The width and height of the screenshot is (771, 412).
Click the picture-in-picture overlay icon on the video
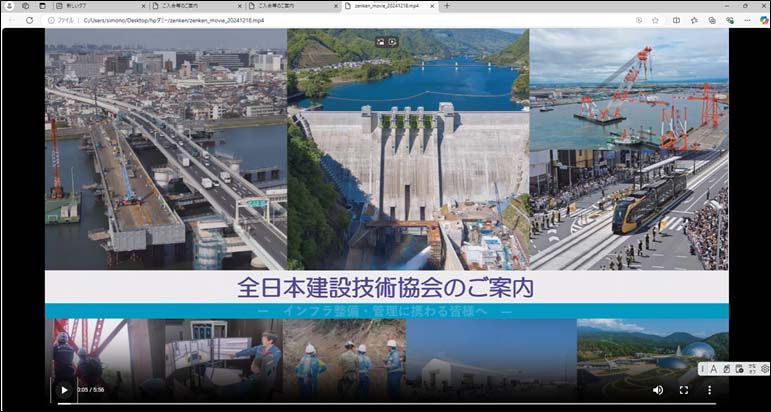click(381, 42)
